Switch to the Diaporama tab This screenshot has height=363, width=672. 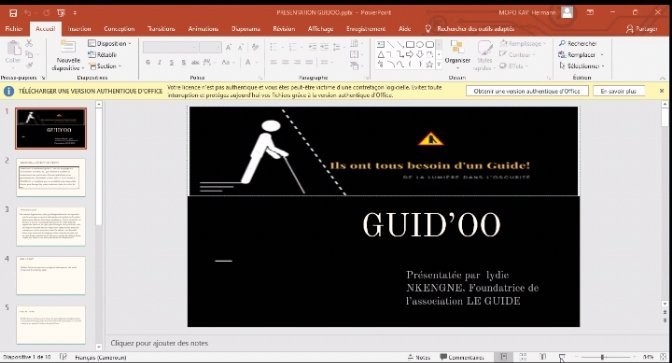click(x=246, y=29)
